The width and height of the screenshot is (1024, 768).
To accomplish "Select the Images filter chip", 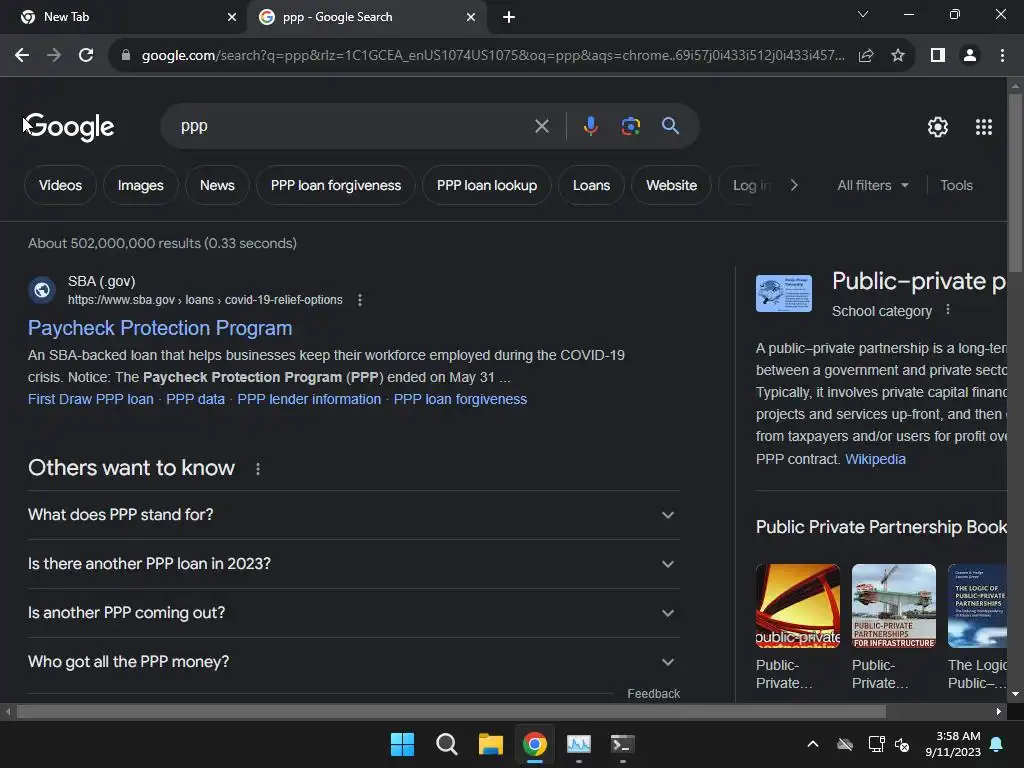I will pyautogui.click(x=140, y=185).
